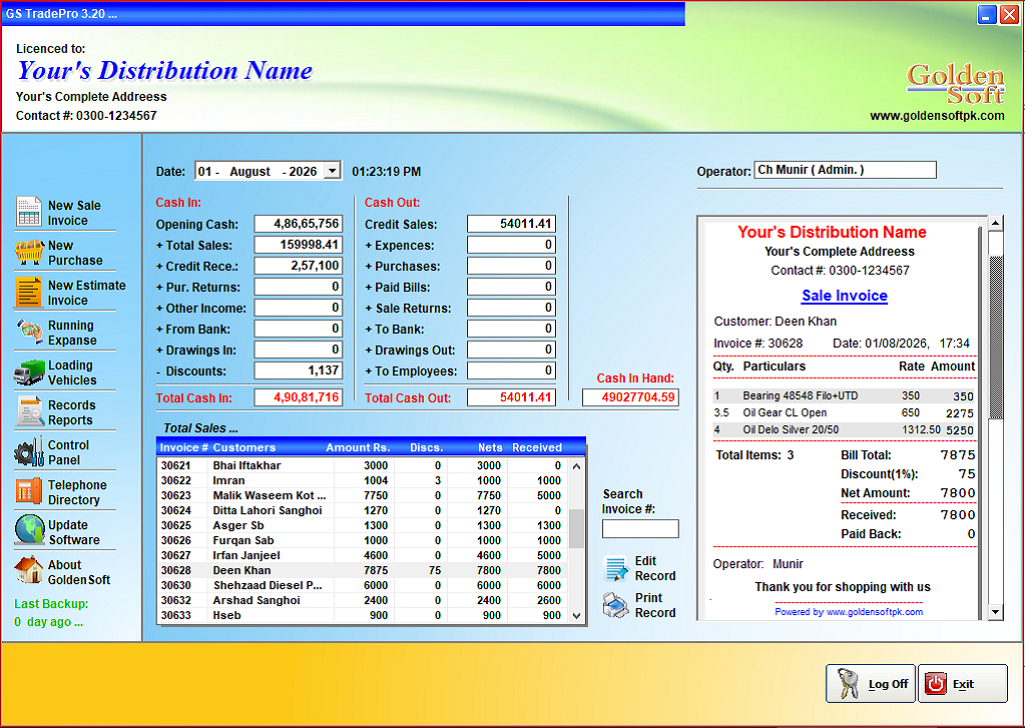Click the invoice preview scrollbar thumb
Viewport: 1025px width, 728px height.
point(995,338)
